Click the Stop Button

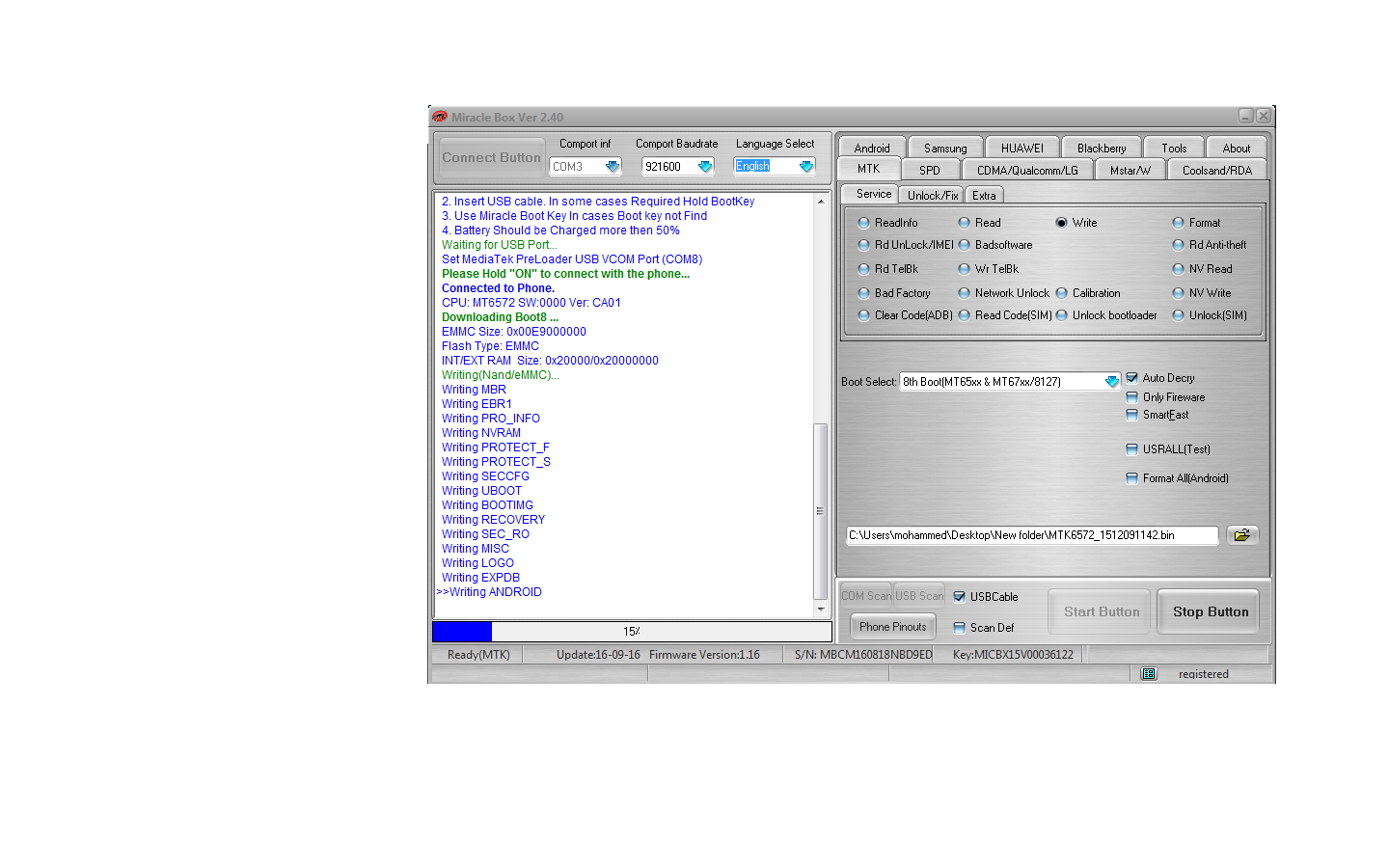[1210, 611]
